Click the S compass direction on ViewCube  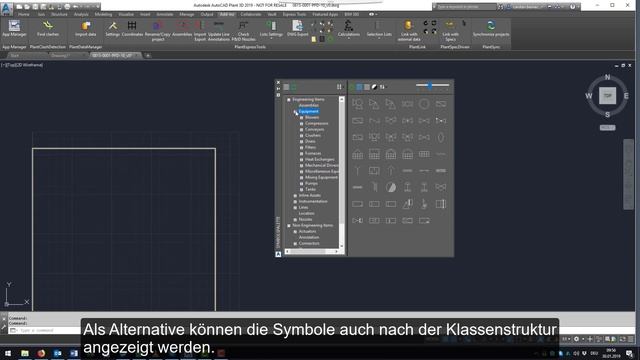607,115
